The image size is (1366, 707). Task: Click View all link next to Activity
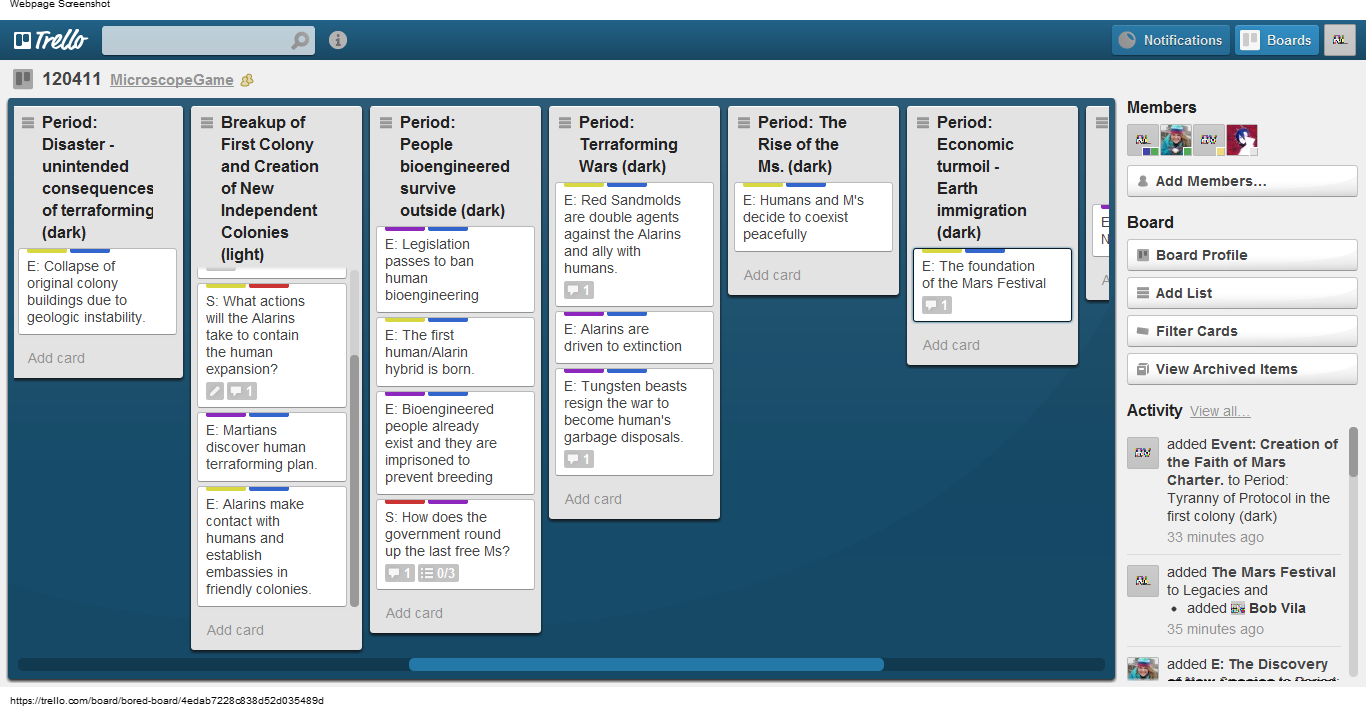click(1219, 411)
